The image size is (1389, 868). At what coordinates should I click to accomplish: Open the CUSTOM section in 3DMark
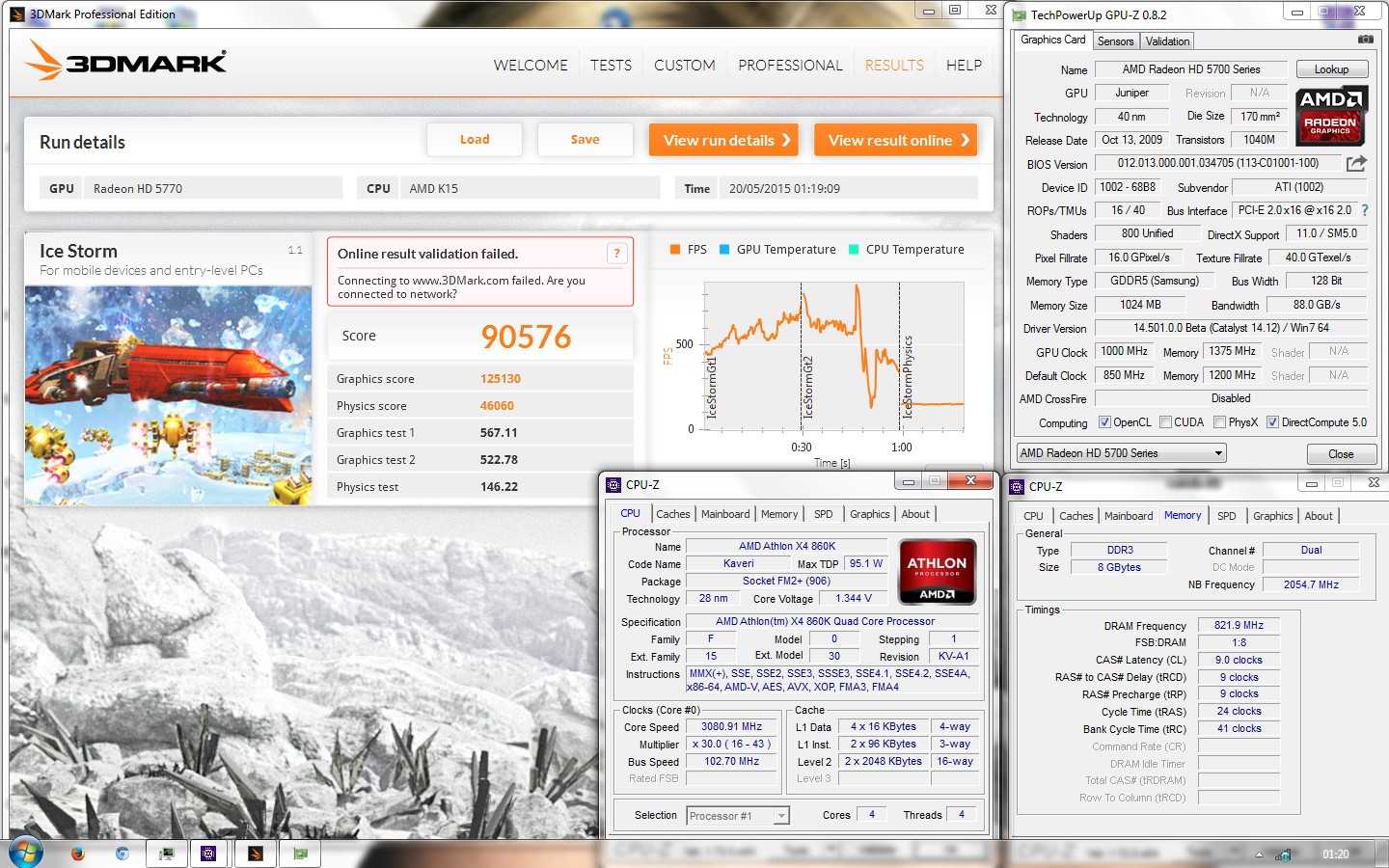pyautogui.click(x=685, y=66)
